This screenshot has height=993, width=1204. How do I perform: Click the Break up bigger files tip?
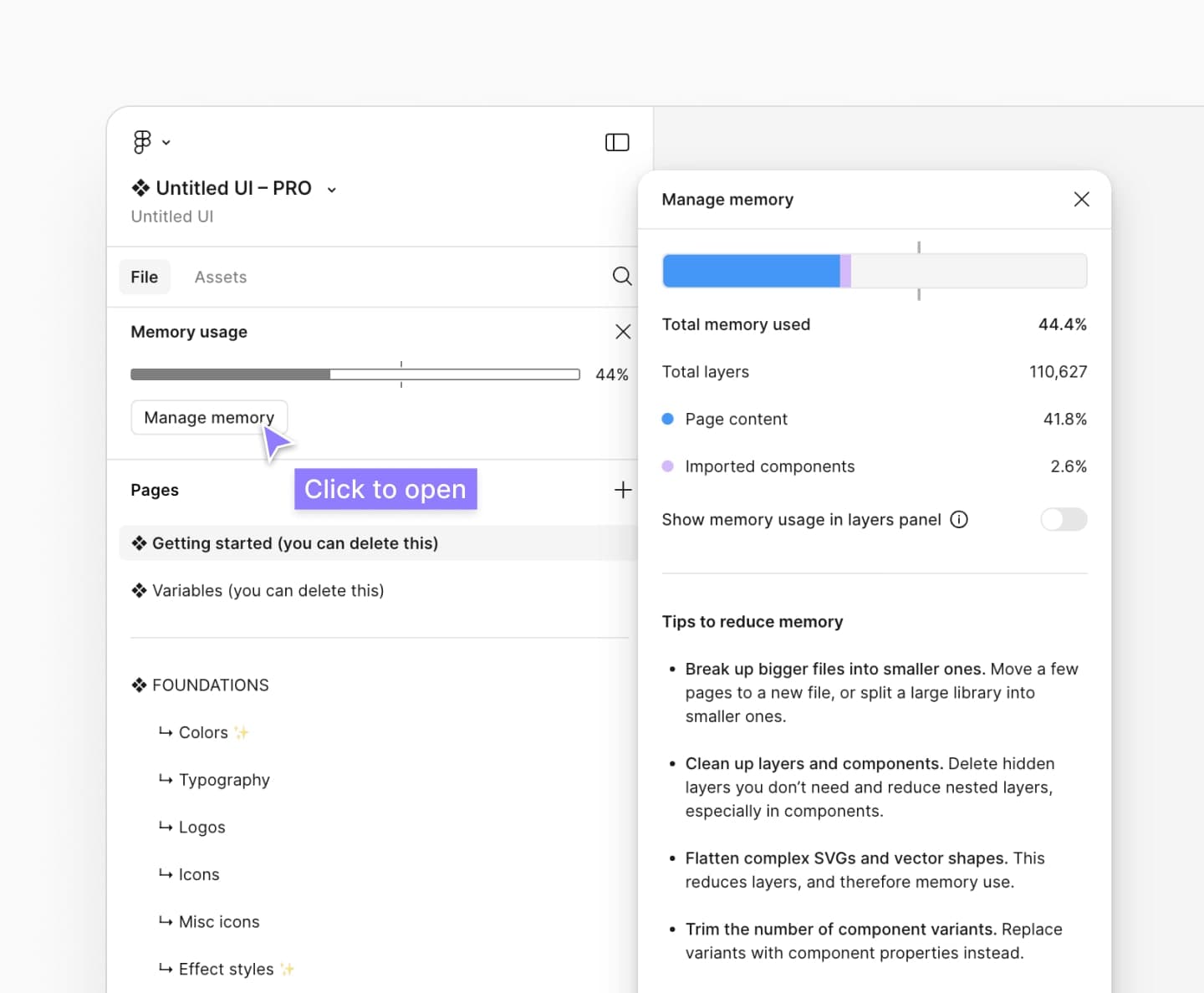tap(881, 693)
